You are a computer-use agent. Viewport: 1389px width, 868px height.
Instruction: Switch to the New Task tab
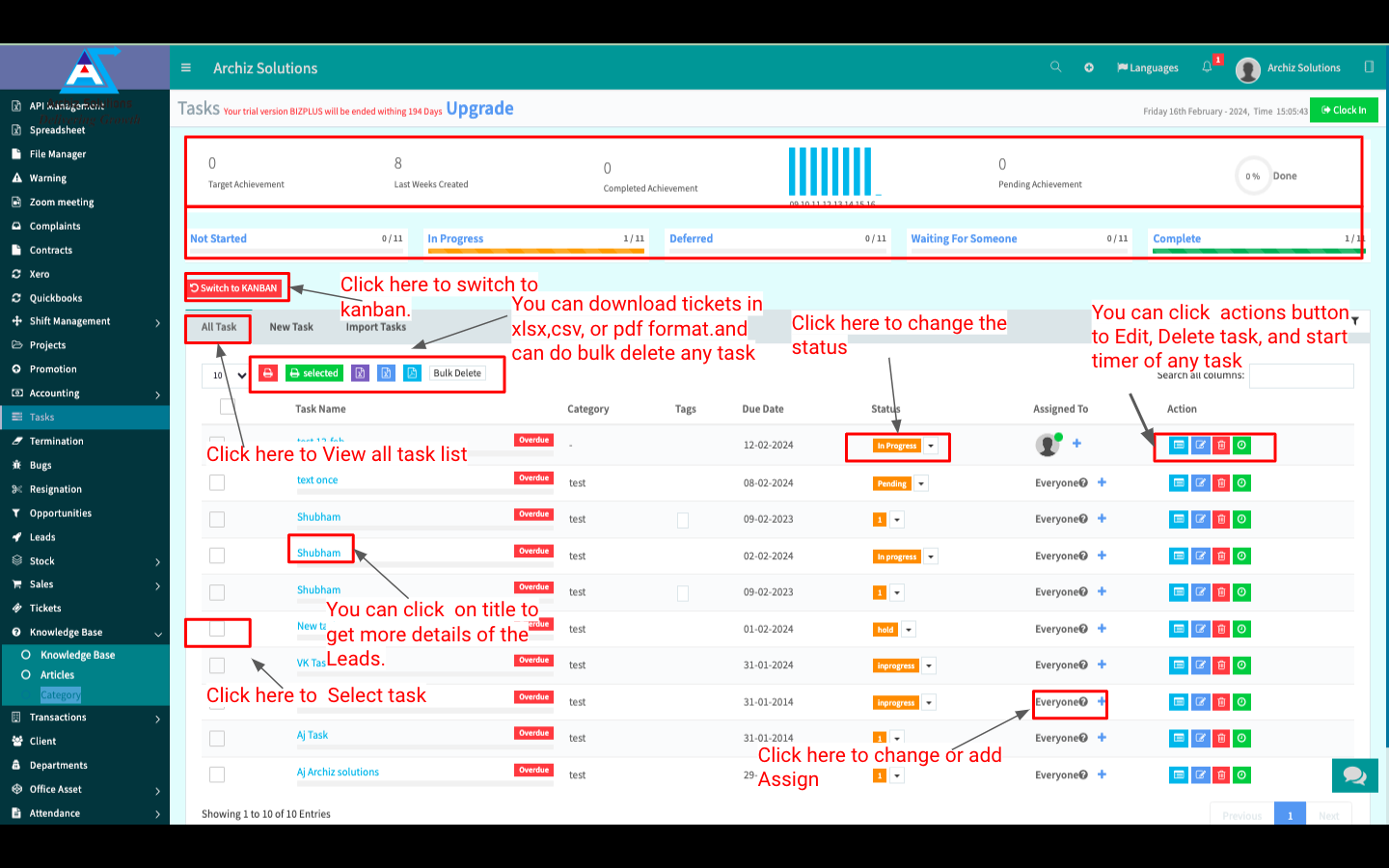[x=291, y=327]
